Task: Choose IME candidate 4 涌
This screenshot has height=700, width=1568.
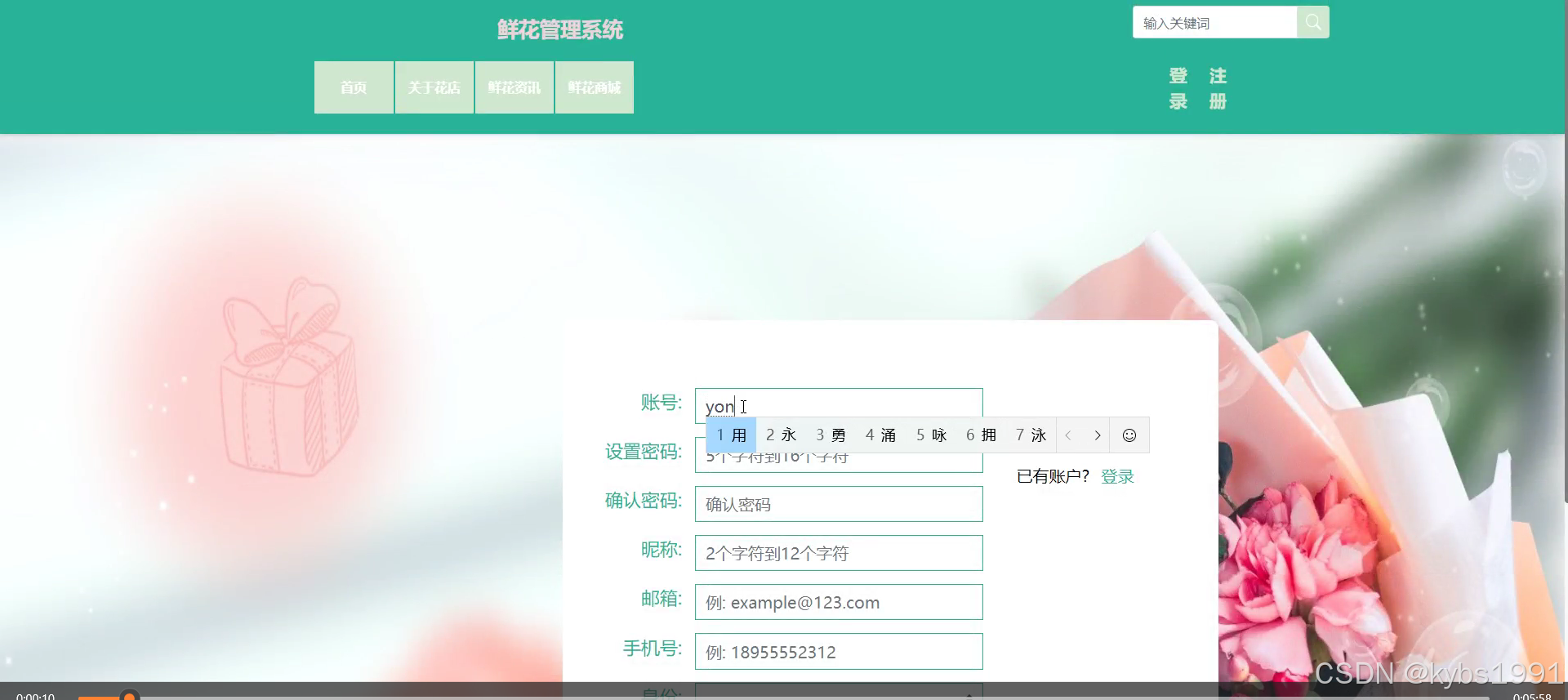Action: tap(880, 435)
